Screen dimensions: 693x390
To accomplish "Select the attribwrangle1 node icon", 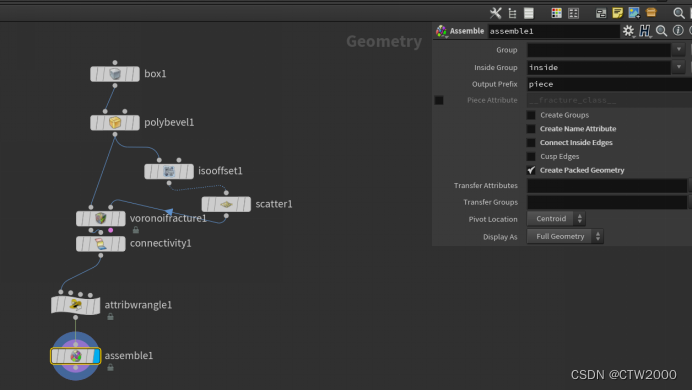I will [76, 305].
